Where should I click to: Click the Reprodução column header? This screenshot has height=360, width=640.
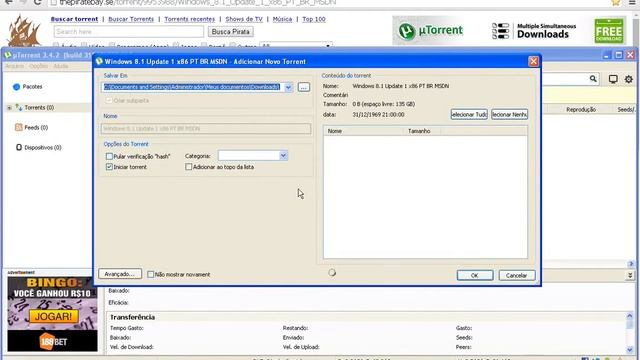581,109
